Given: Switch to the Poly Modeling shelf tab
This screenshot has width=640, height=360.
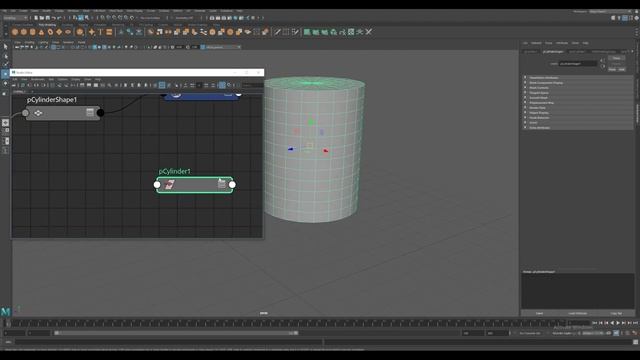Looking at the screenshot, I should coord(47,25).
